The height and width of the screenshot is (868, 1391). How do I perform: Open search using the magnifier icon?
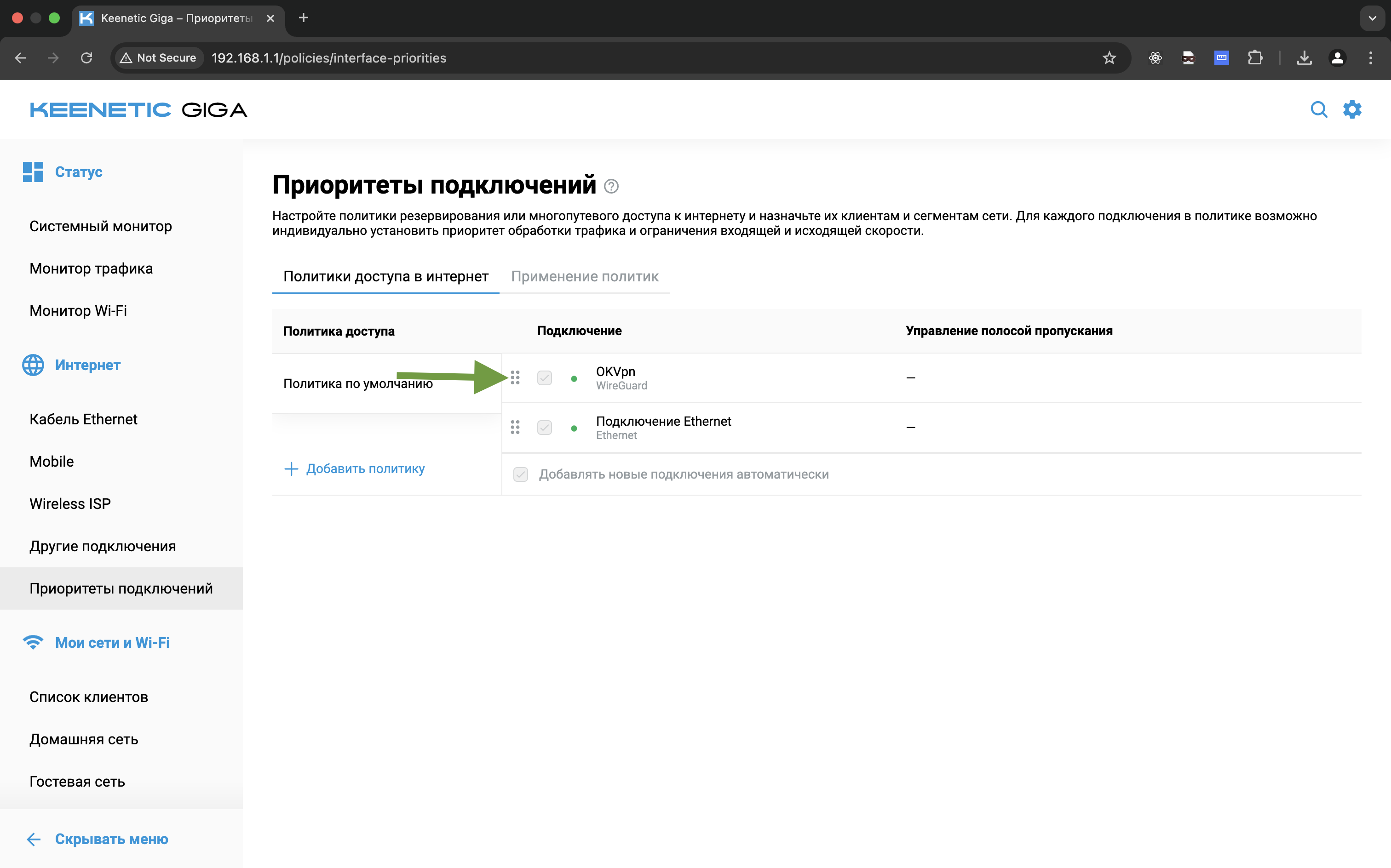coord(1319,109)
